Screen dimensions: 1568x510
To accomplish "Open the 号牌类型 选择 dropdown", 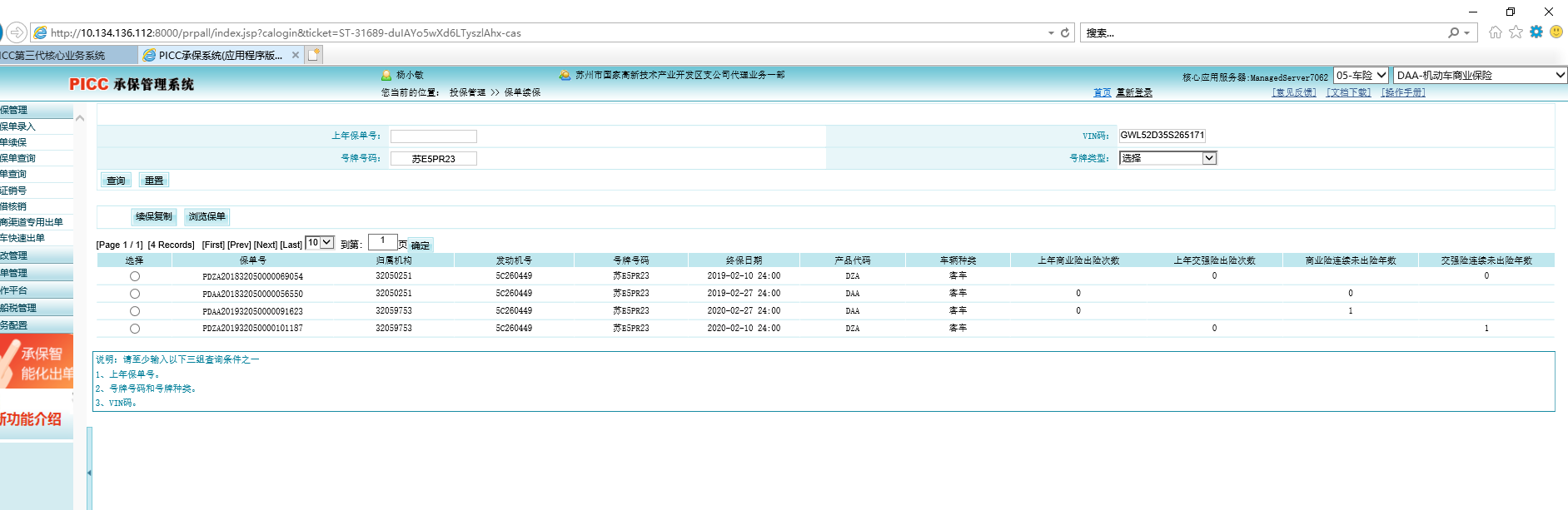I will pos(1168,158).
